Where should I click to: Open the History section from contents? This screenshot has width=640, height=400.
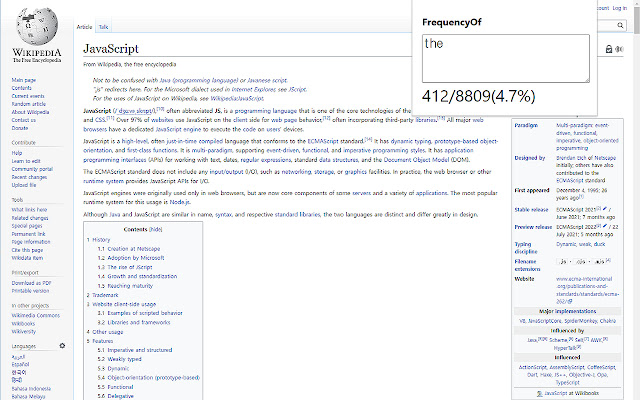[x=101, y=240]
